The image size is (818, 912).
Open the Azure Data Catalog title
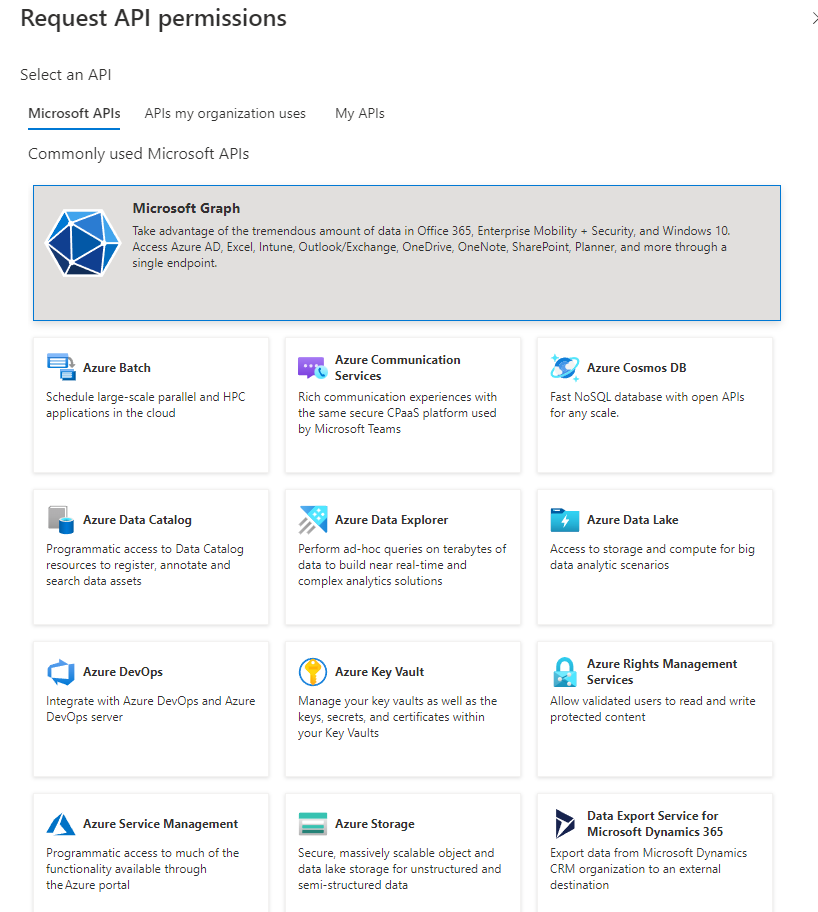pyautogui.click(x=137, y=519)
